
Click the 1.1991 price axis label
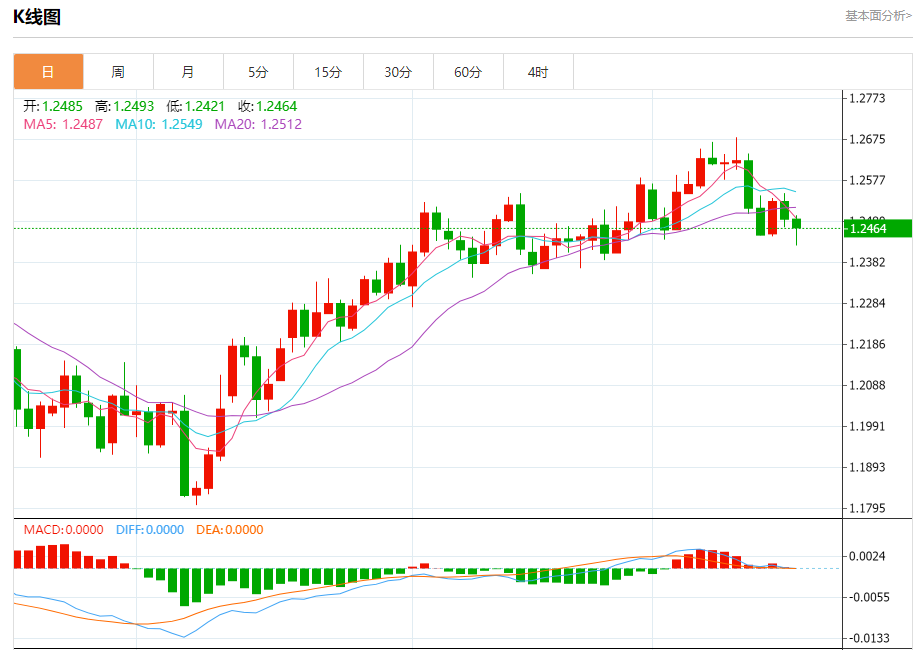(x=867, y=427)
